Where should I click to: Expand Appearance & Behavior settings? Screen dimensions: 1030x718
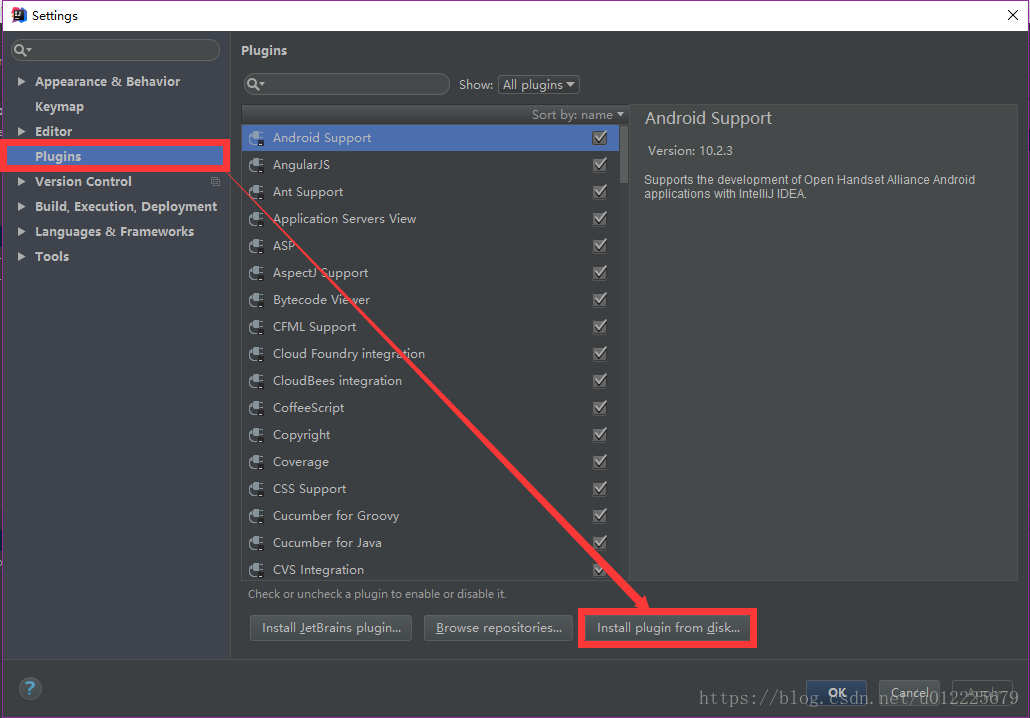(x=21, y=81)
